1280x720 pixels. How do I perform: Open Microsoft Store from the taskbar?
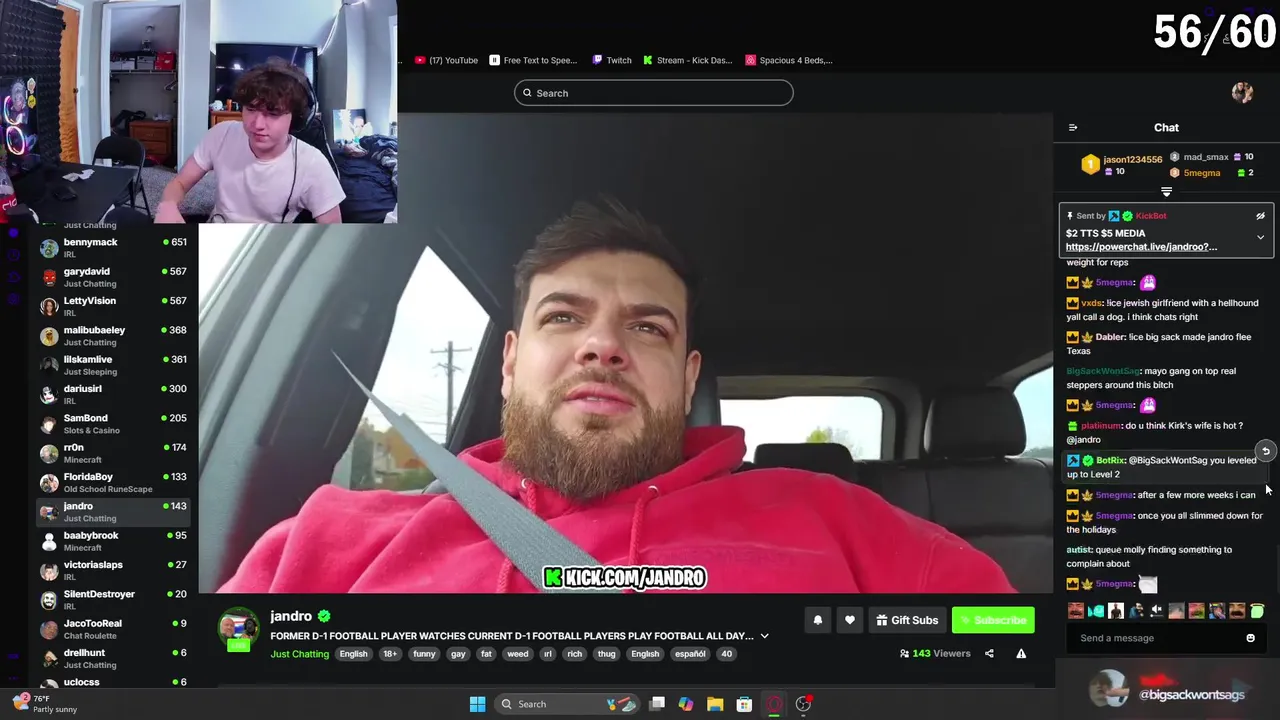click(x=744, y=704)
